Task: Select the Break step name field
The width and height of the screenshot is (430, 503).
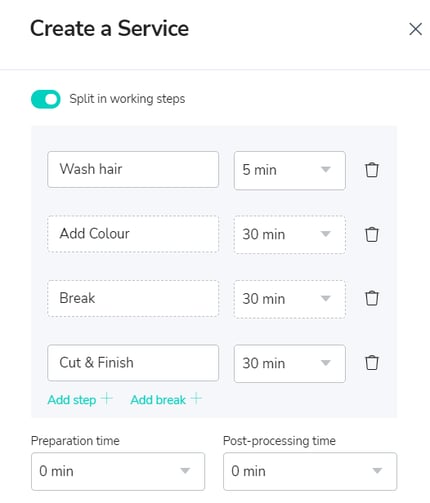Action: (x=133, y=298)
